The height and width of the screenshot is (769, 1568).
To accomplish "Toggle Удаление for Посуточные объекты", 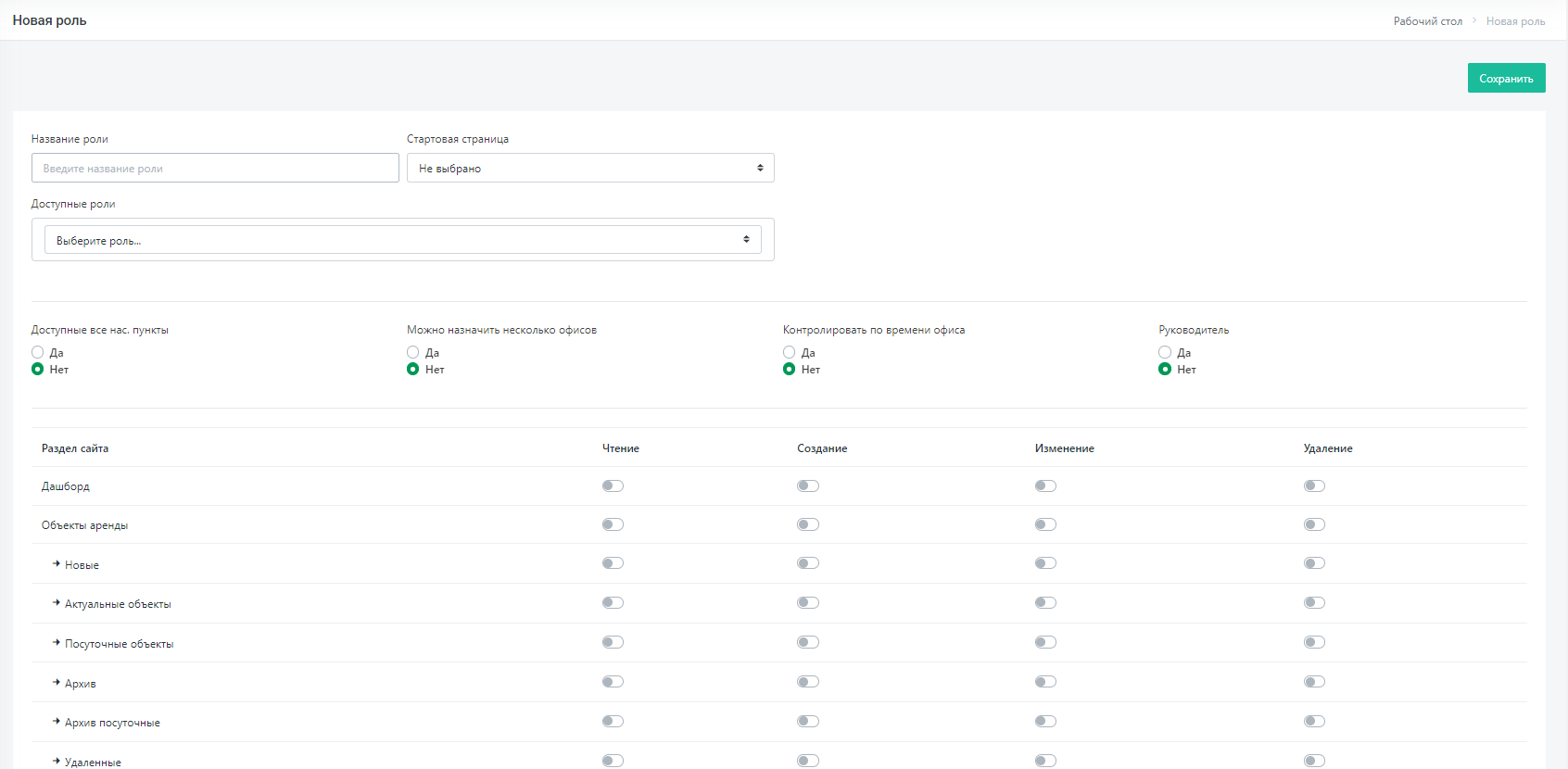I will [x=1314, y=642].
